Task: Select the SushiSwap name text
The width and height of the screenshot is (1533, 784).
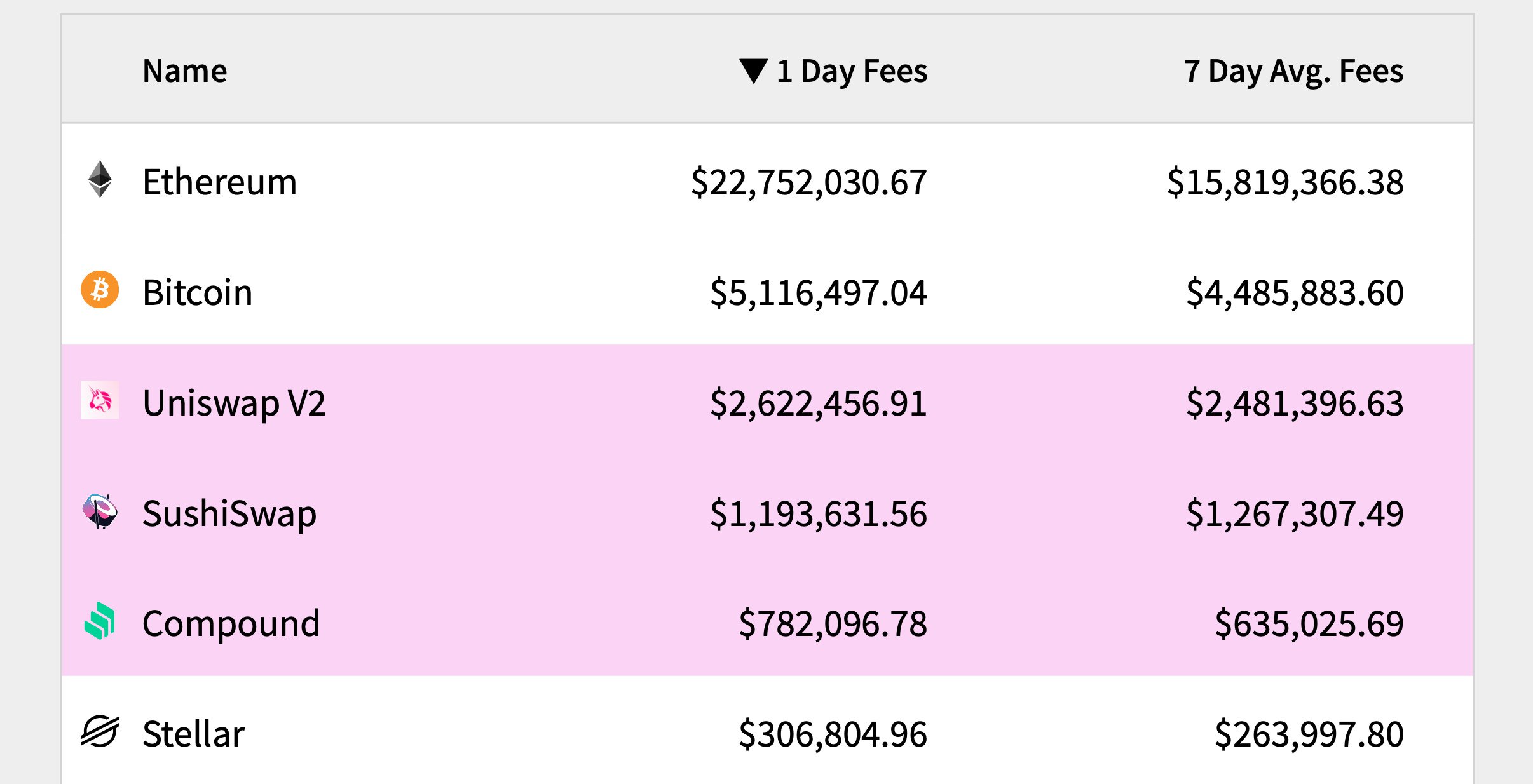Action: click(229, 513)
